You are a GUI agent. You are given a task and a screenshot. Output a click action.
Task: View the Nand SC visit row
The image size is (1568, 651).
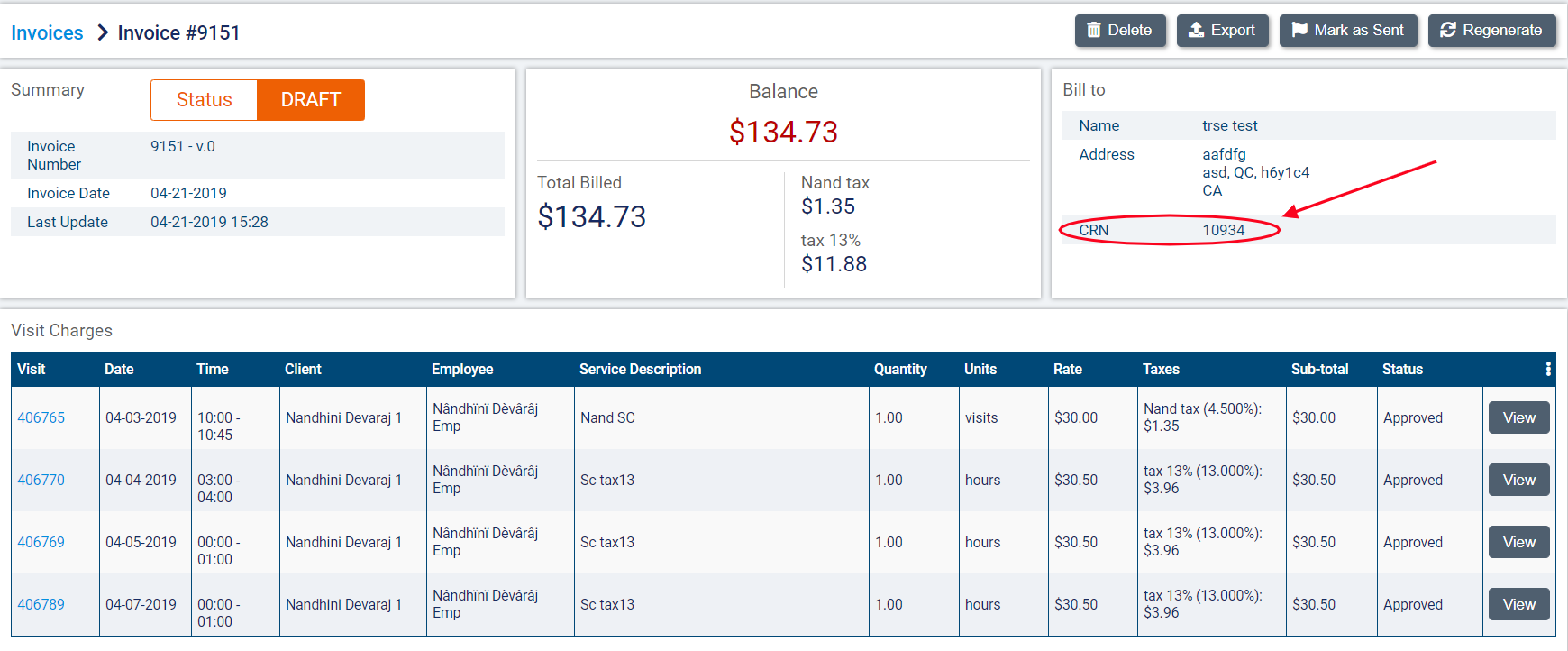(x=1518, y=417)
